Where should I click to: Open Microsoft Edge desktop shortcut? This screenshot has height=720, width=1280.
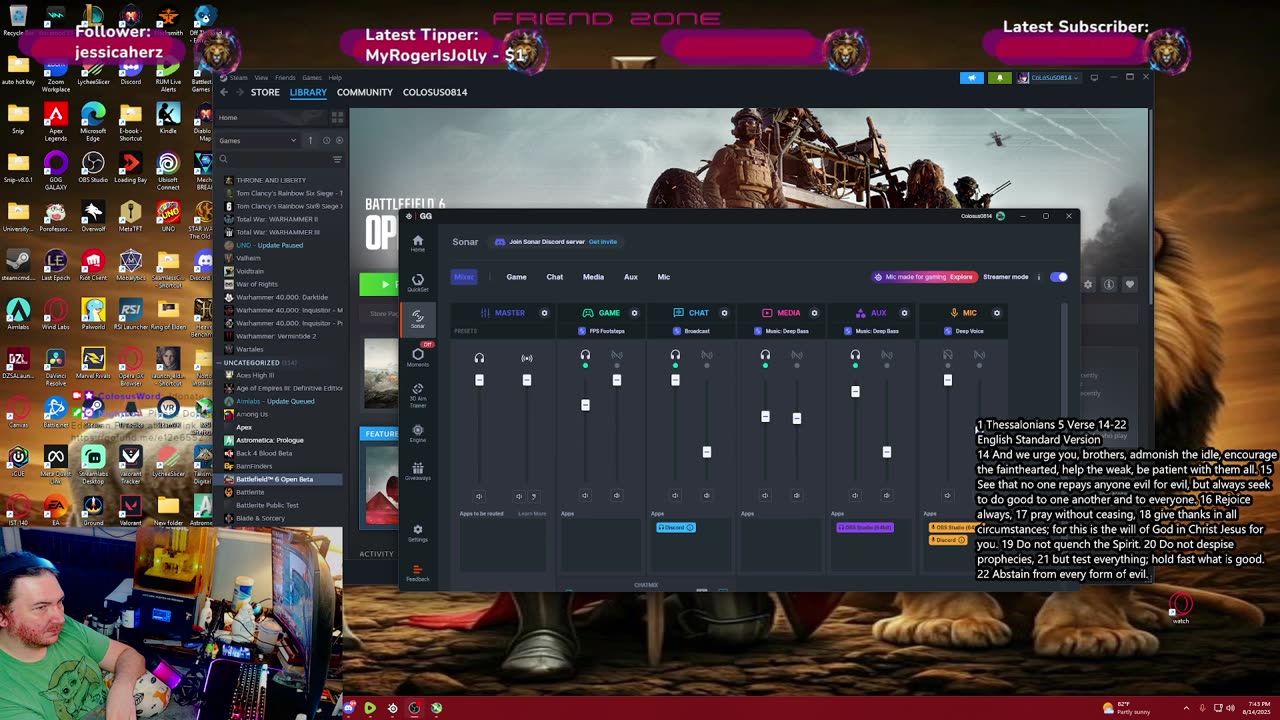tap(93, 120)
